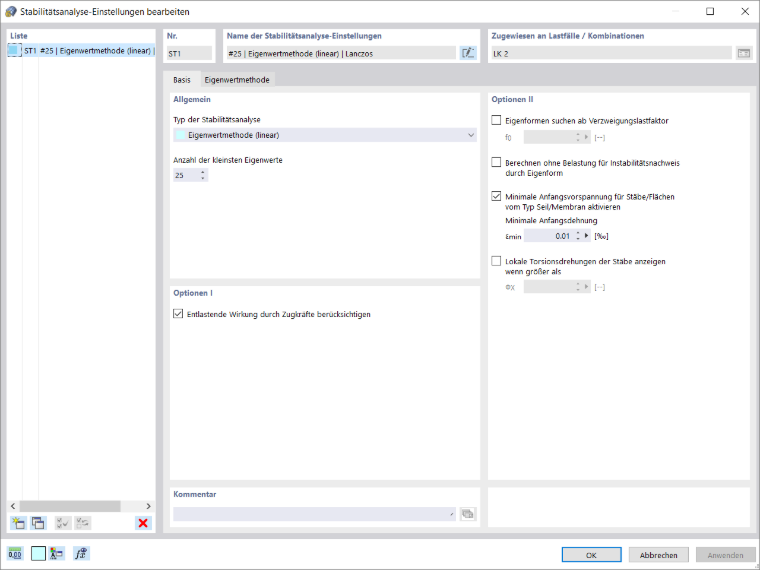This screenshot has width=760, height=570.
Task: Click left arrow of list horizontal scrollbar
Action: pos(13,506)
